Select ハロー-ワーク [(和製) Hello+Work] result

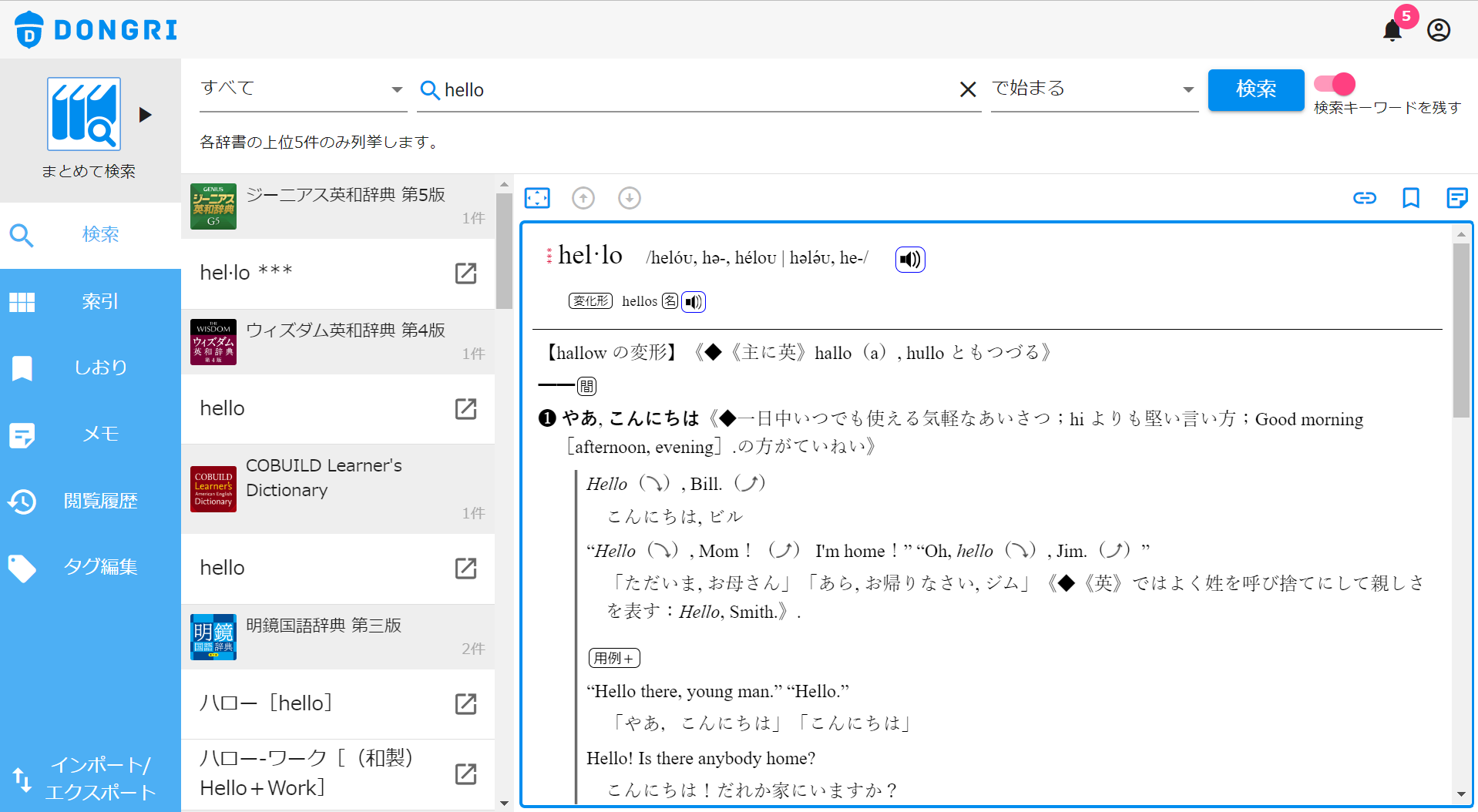coord(338,774)
